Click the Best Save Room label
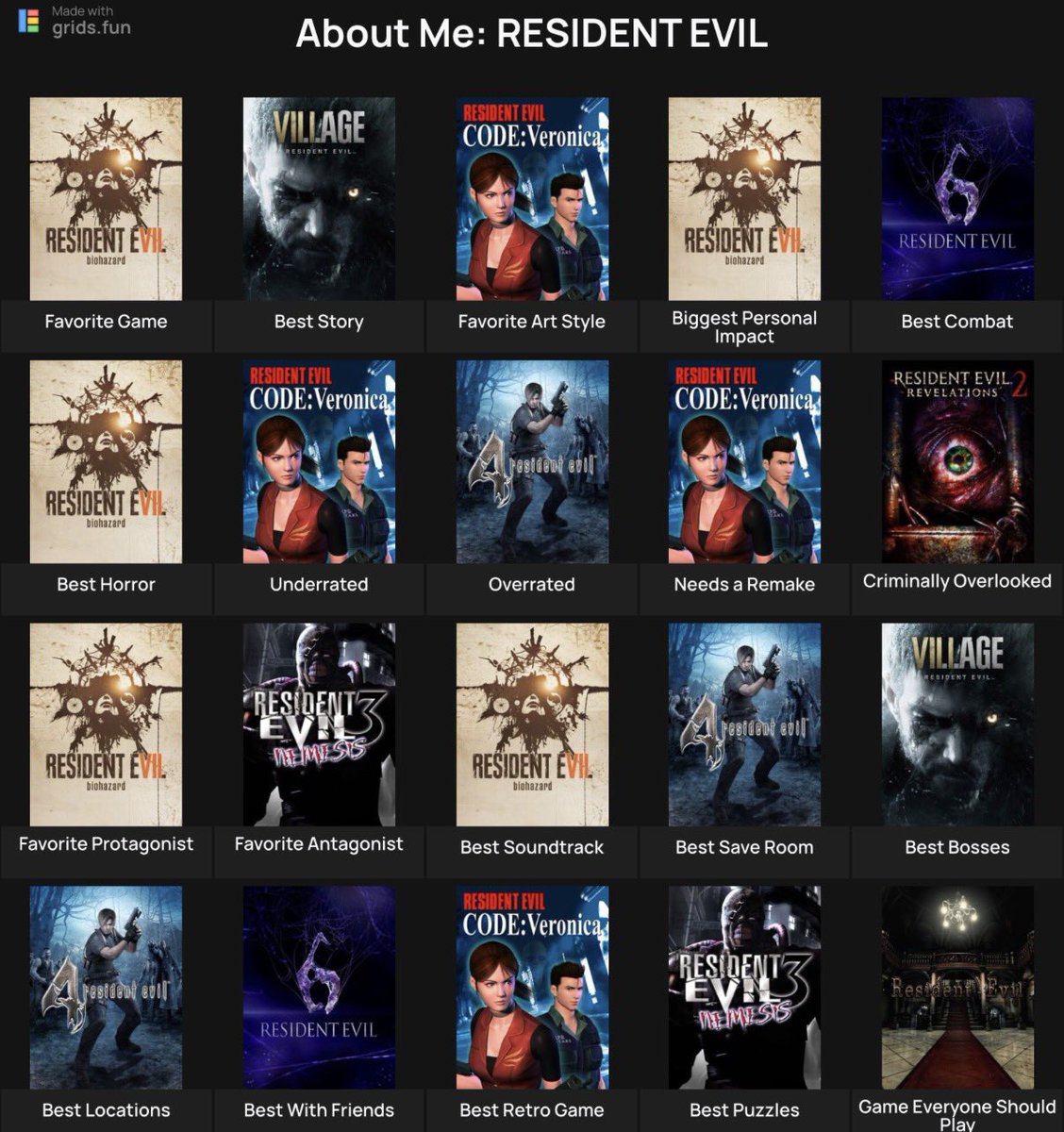This screenshot has width=1064, height=1132. [744, 847]
